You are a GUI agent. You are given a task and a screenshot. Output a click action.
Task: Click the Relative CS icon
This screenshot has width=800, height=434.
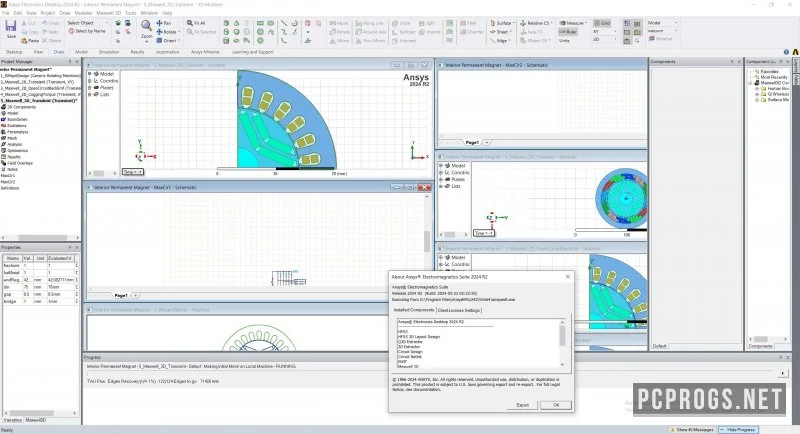536,23
